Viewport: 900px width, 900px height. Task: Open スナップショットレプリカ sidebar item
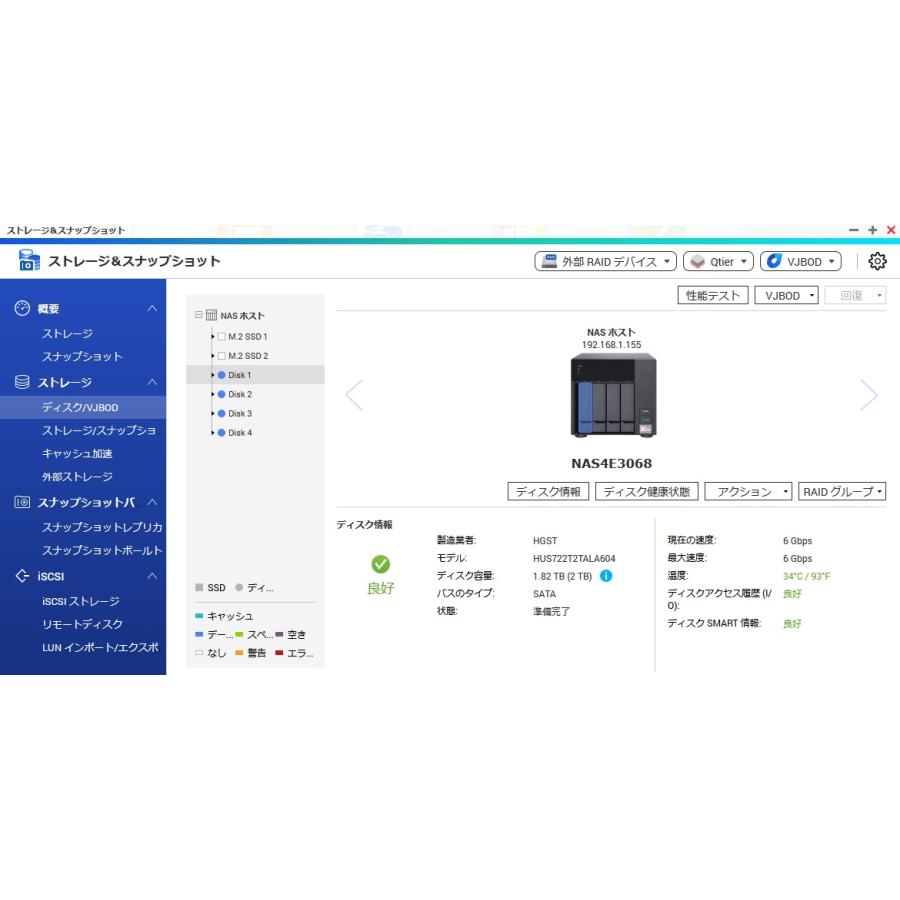click(x=102, y=527)
